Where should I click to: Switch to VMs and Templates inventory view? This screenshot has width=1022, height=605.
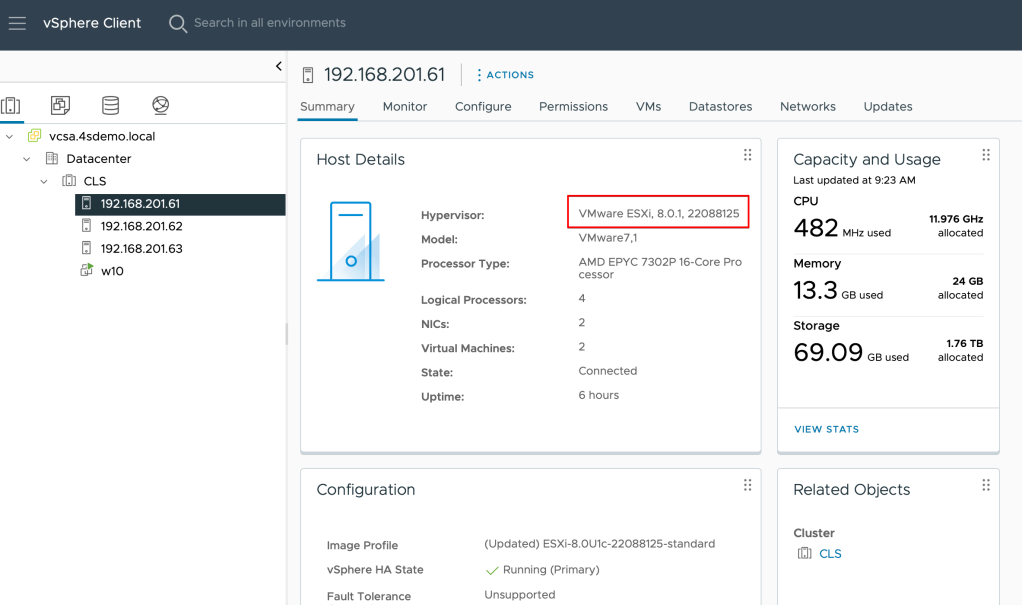coord(61,105)
